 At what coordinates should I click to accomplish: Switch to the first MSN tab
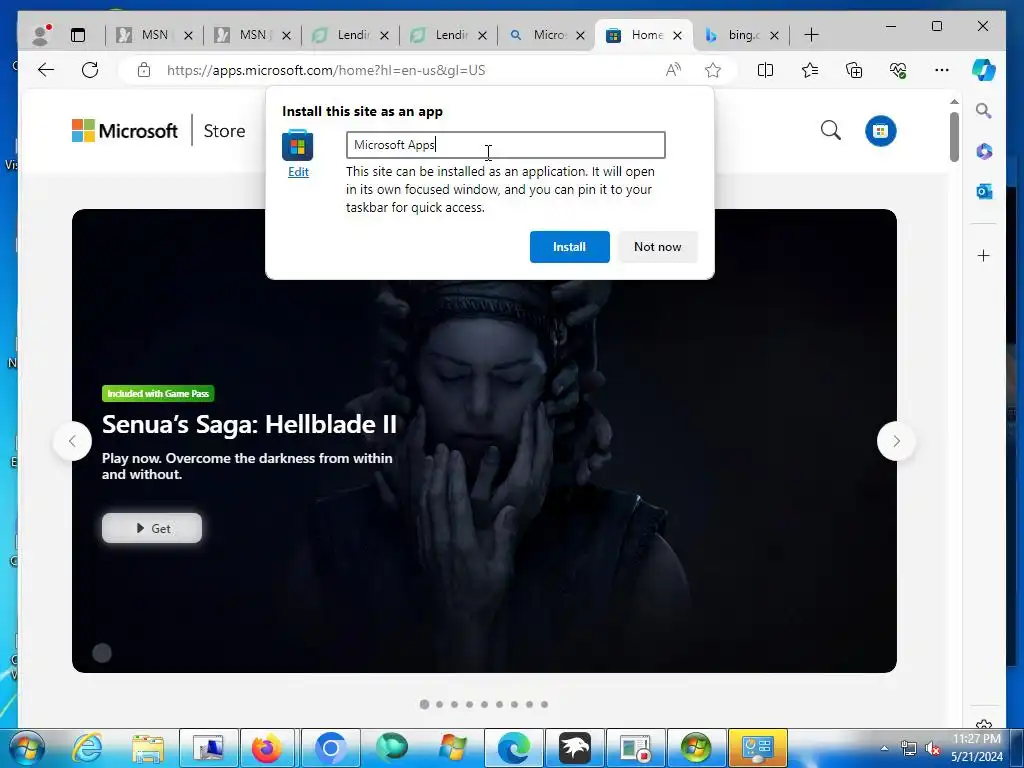coord(154,35)
